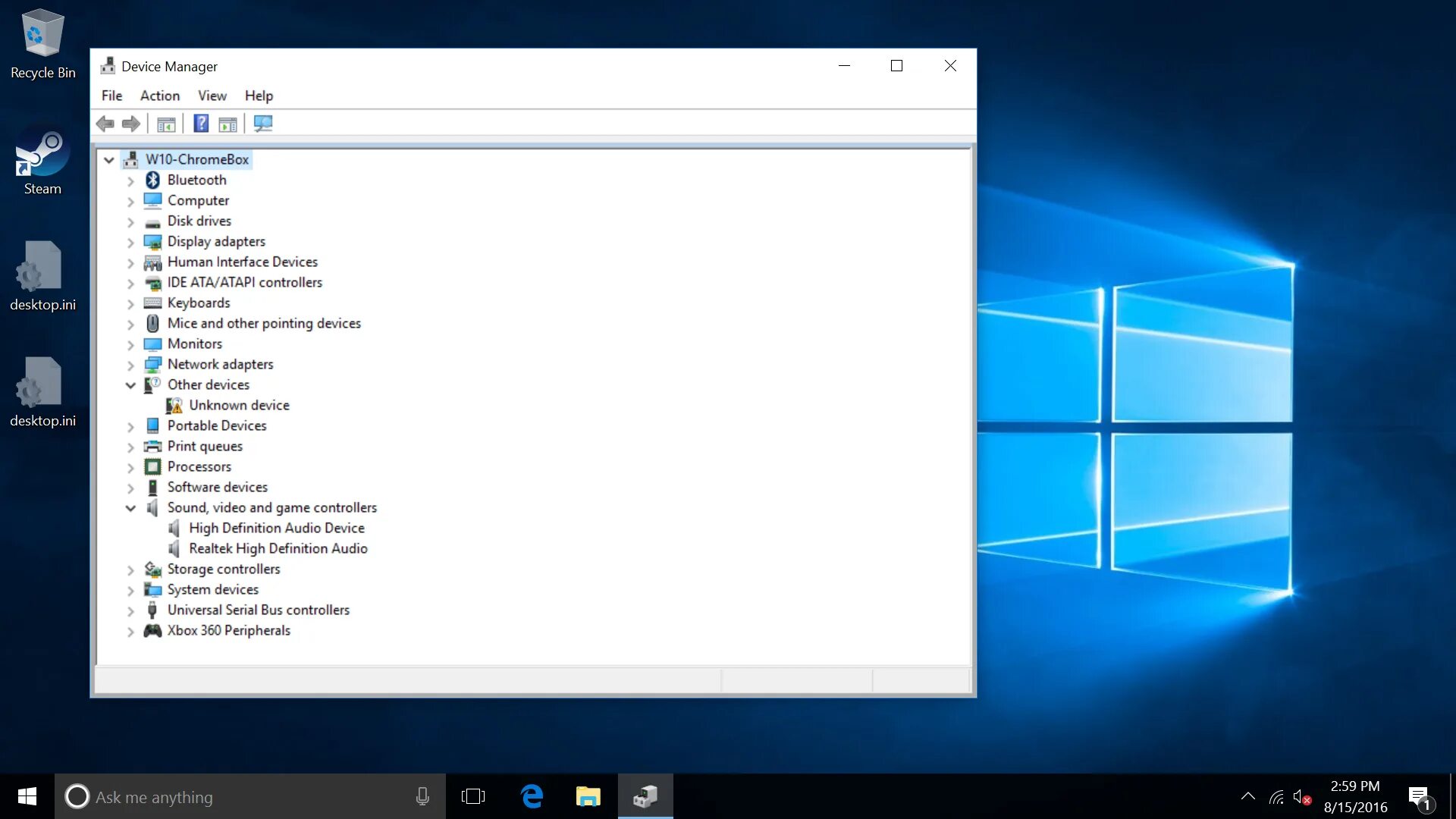Open the Action menu
The height and width of the screenshot is (819, 1456).
point(159,96)
